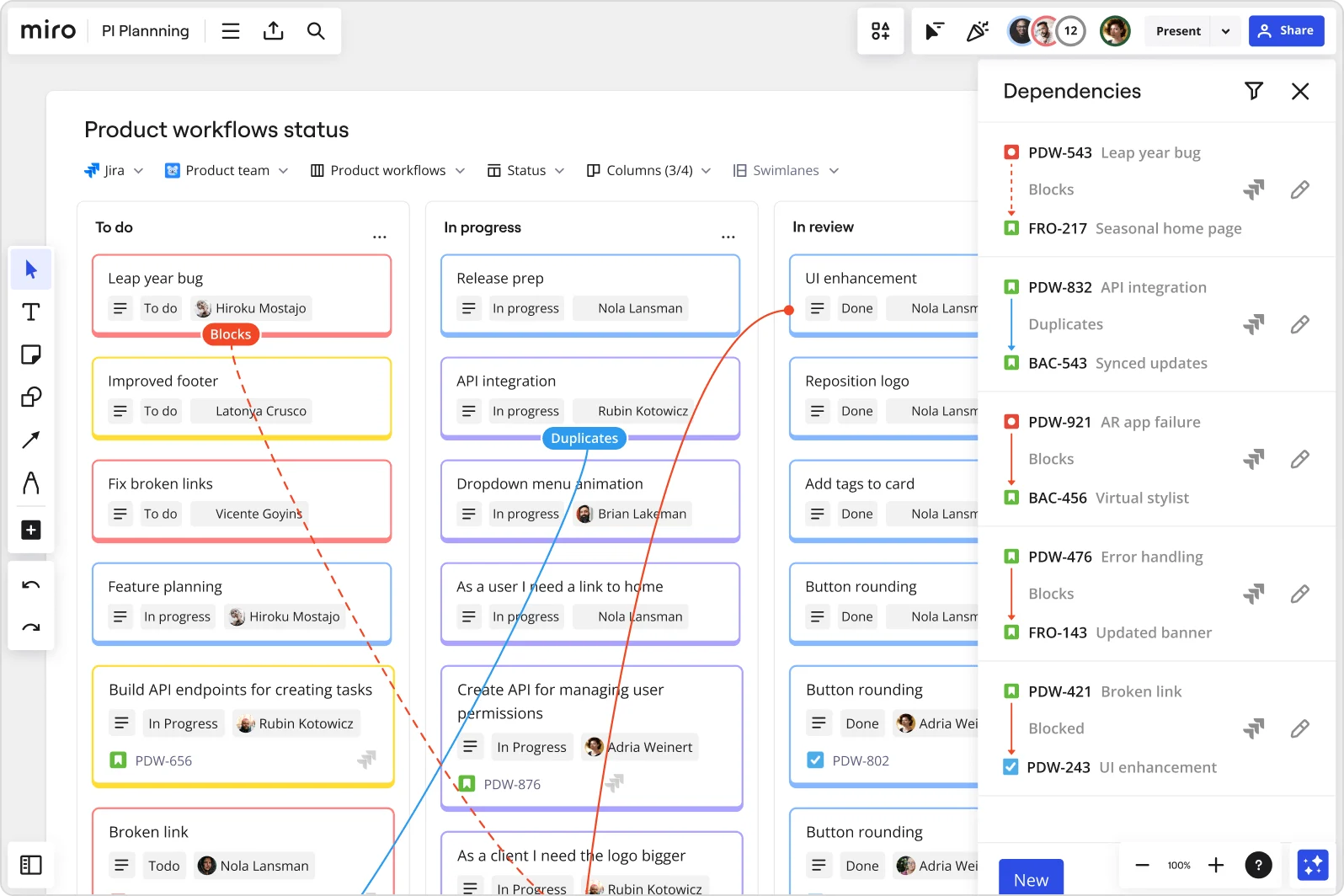Toggle PDW-802 checkbox on Button rounding card
Viewport: 1344px width, 896px height.
click(x=815, y=760)
